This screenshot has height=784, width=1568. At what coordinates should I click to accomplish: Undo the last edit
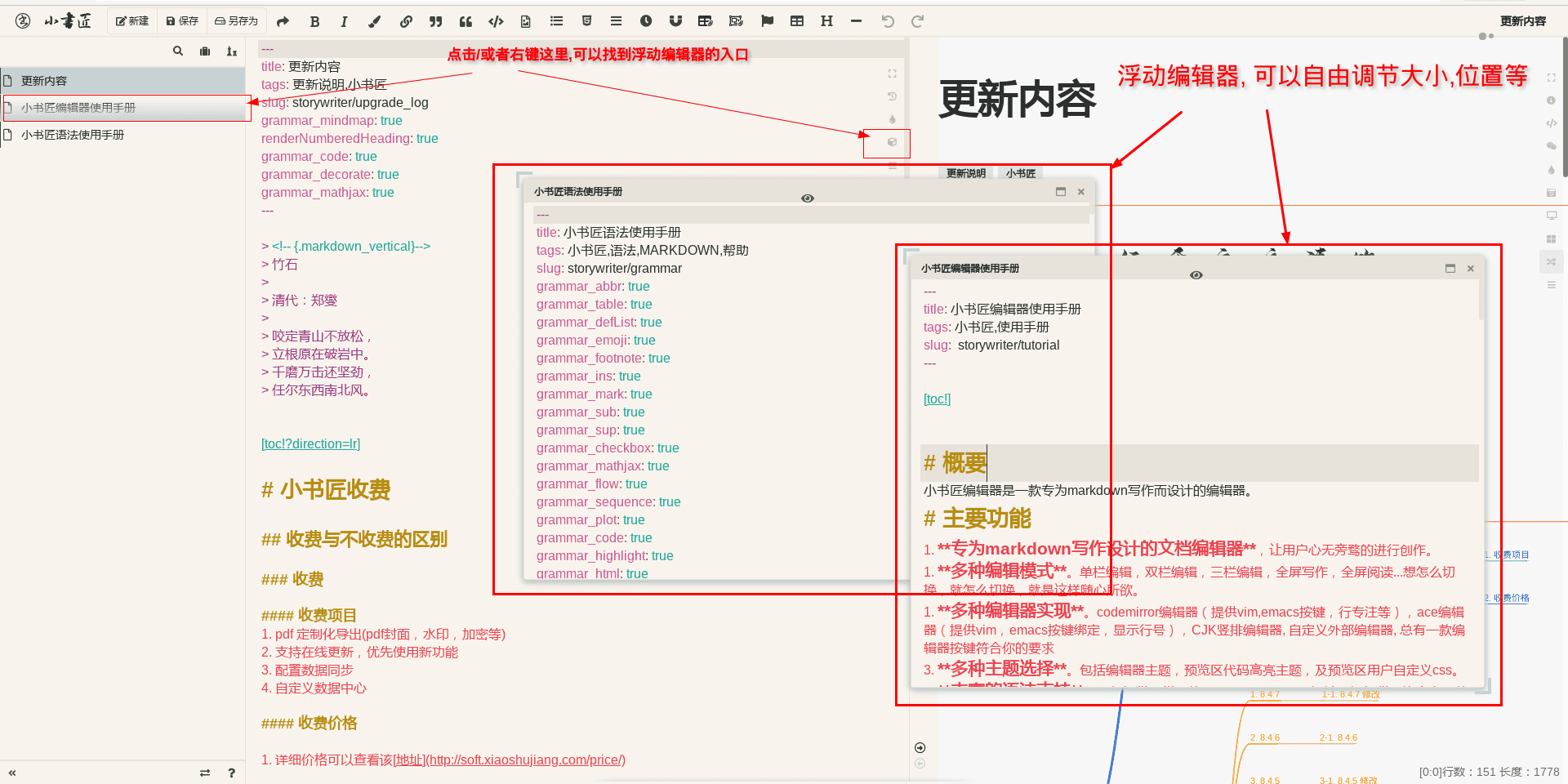[x=888, y=22]
